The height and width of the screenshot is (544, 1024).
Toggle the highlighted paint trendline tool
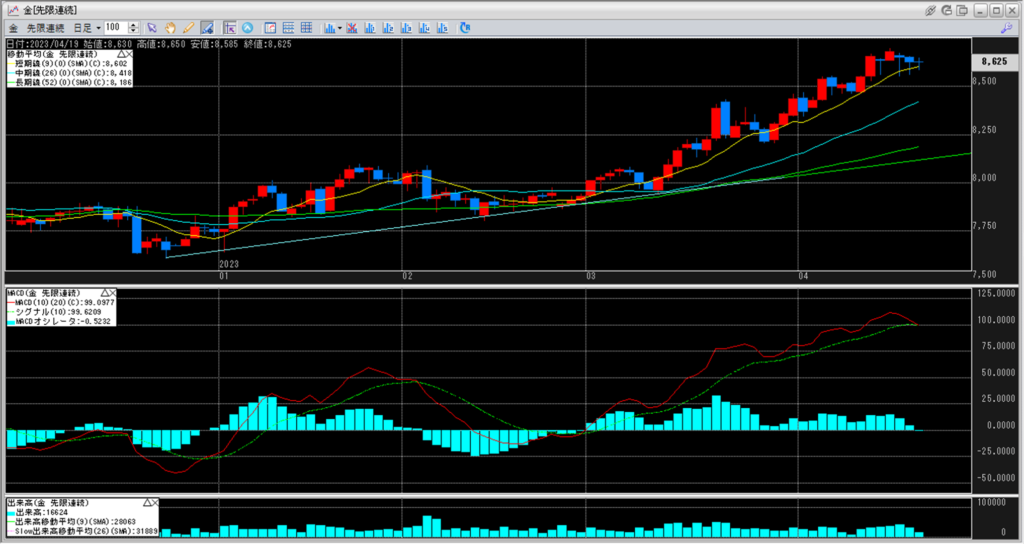[x=206, y=27]
